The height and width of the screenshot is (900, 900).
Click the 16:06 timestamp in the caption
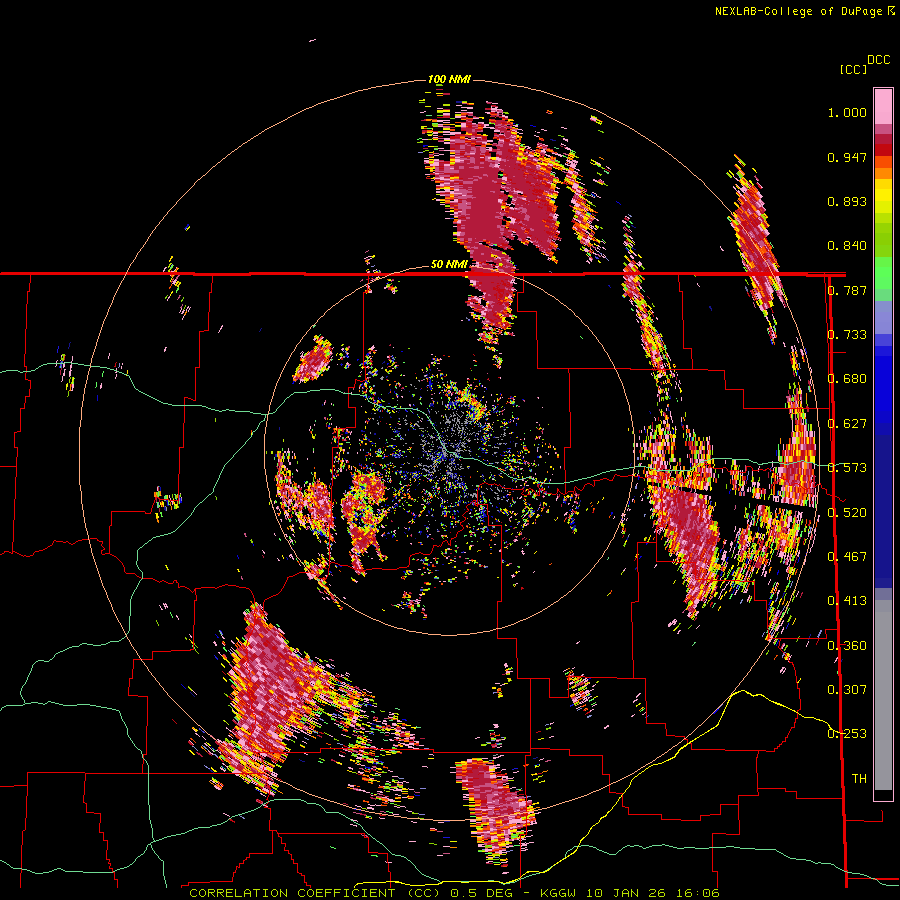pyautogui.click(x=696, y=893)
